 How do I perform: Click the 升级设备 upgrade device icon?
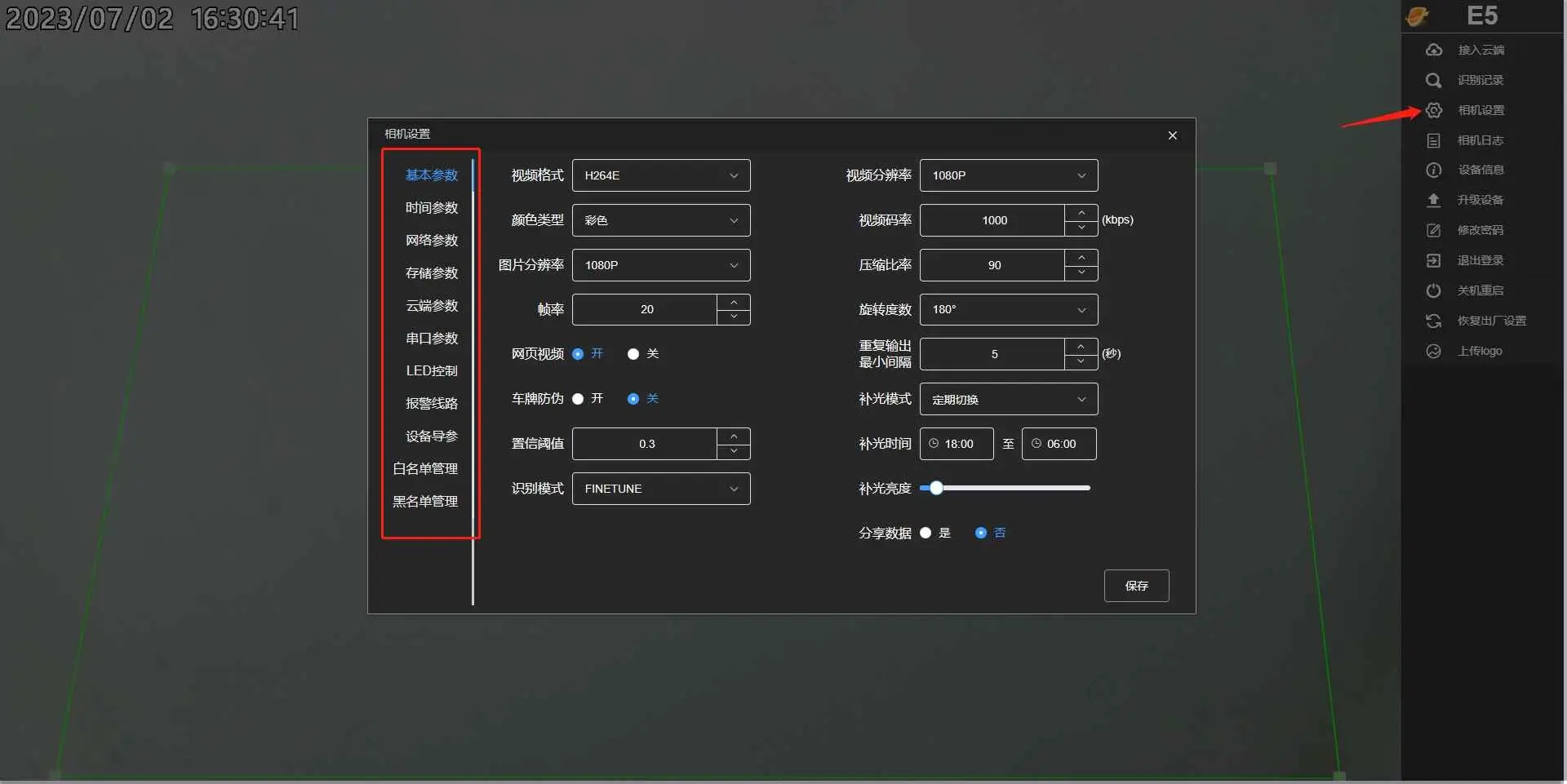click(1434, 200)
